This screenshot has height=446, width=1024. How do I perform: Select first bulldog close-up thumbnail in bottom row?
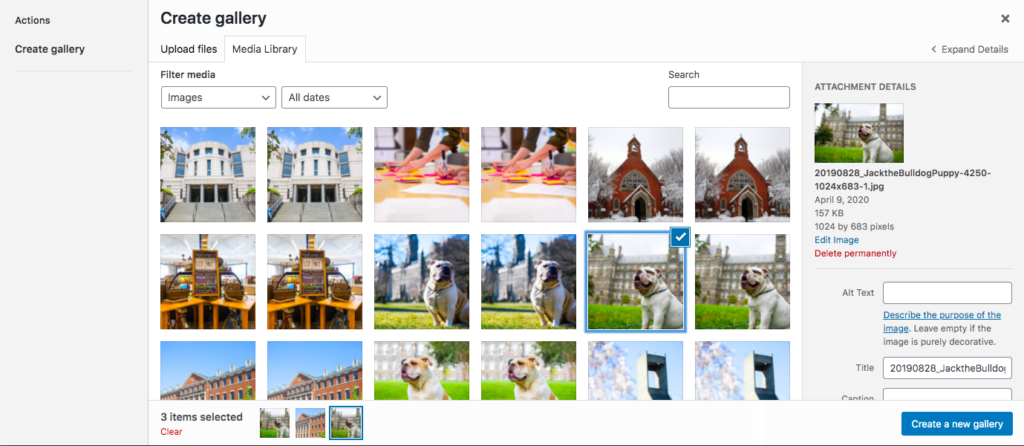tap(421, 370)
